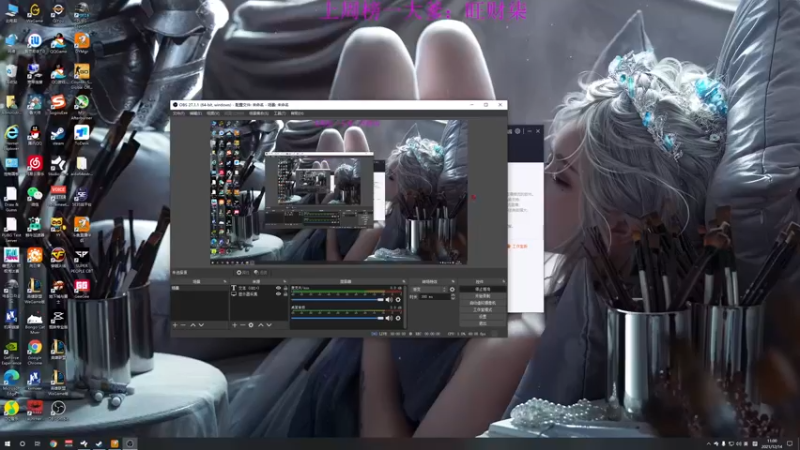Toggle lock on display capture source
This screenshot has width=800, height=450.
tap(286, 294)
